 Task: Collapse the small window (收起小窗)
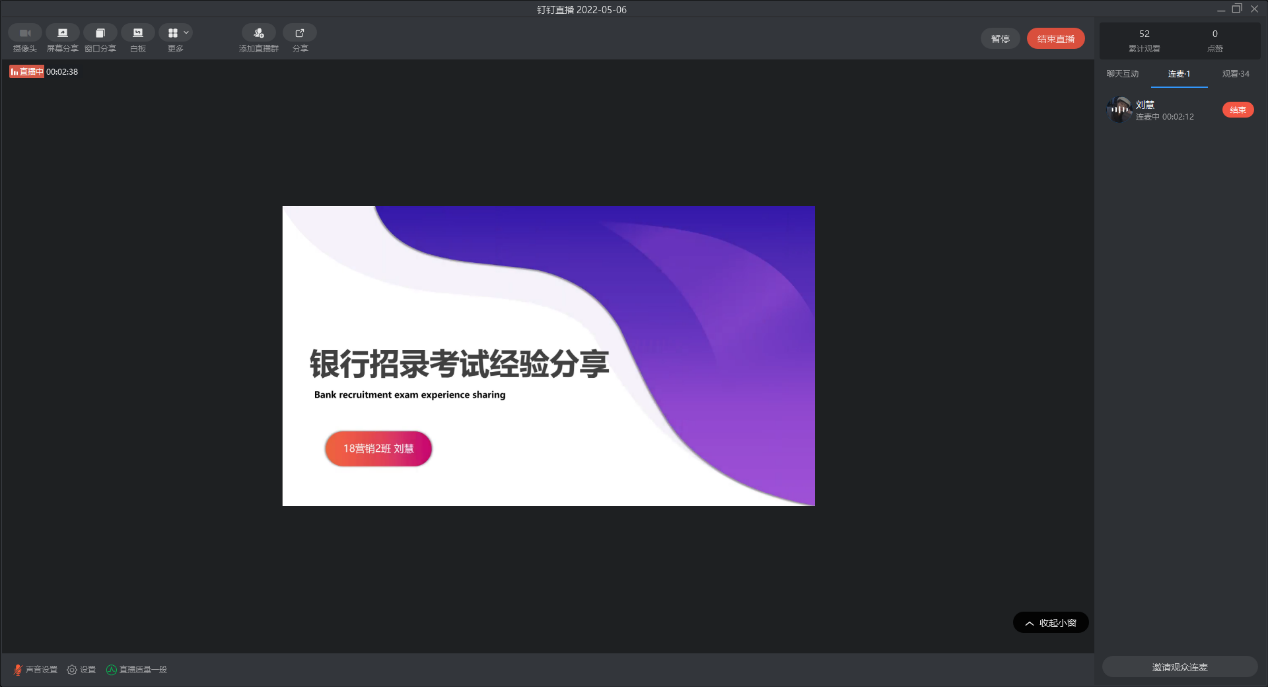click(1050, 623)
